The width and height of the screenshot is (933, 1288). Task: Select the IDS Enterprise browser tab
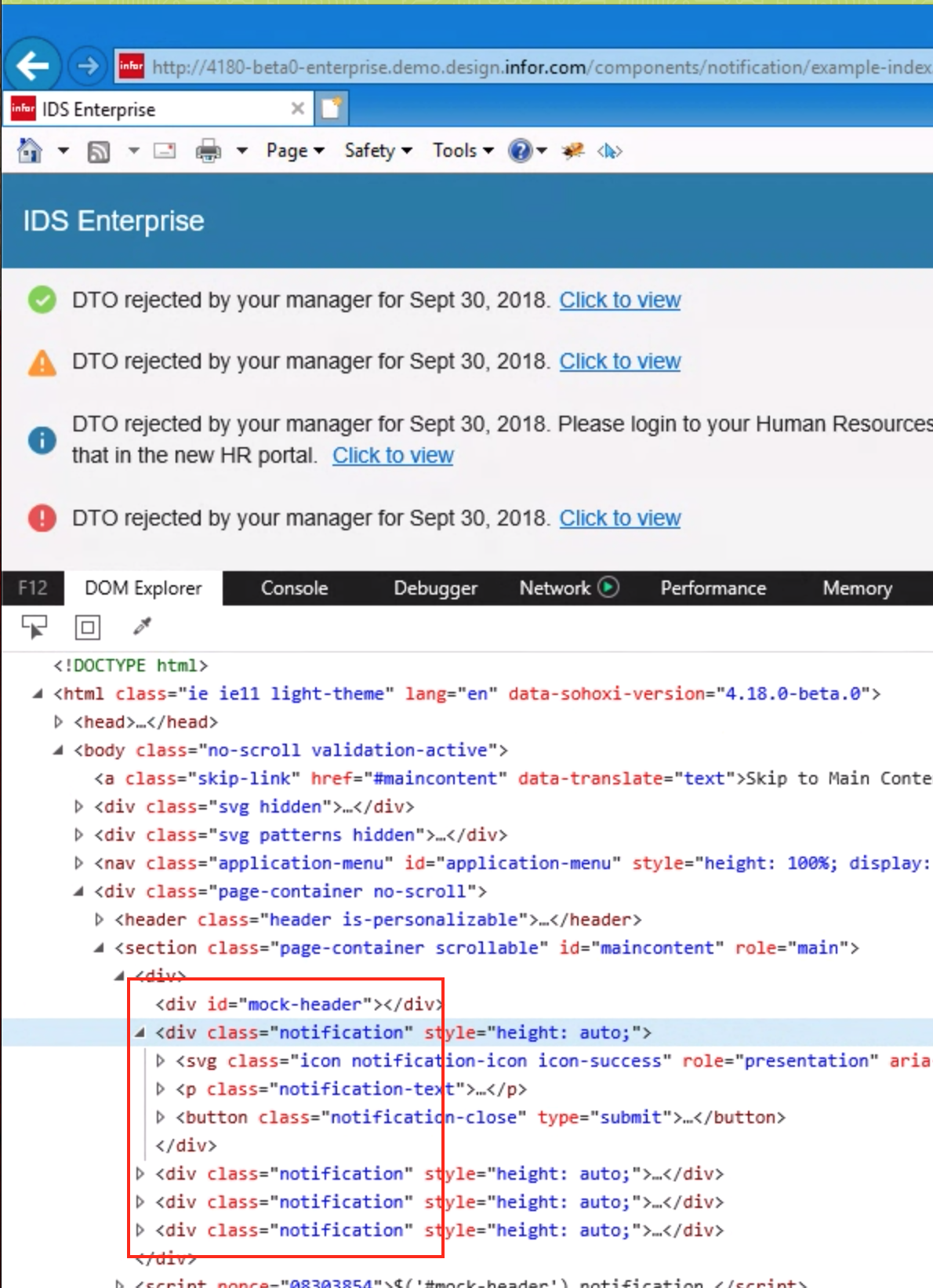157,109
